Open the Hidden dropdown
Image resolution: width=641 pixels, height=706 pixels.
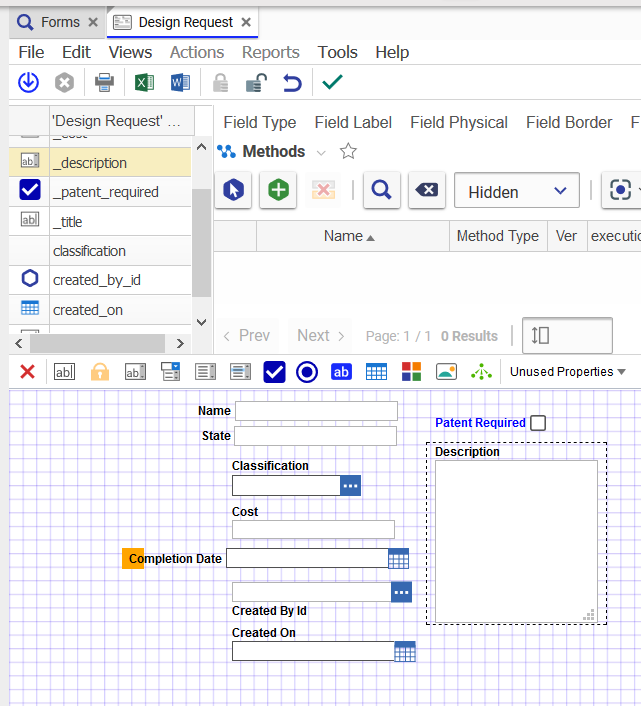516,191
